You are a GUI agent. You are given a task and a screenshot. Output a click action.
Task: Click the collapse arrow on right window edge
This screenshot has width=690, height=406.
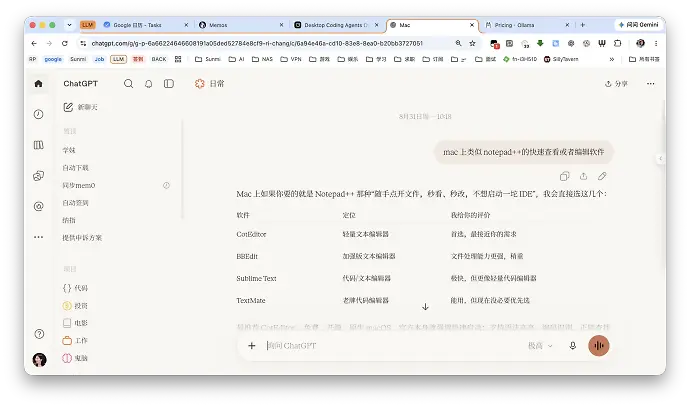tap(660, 158)
